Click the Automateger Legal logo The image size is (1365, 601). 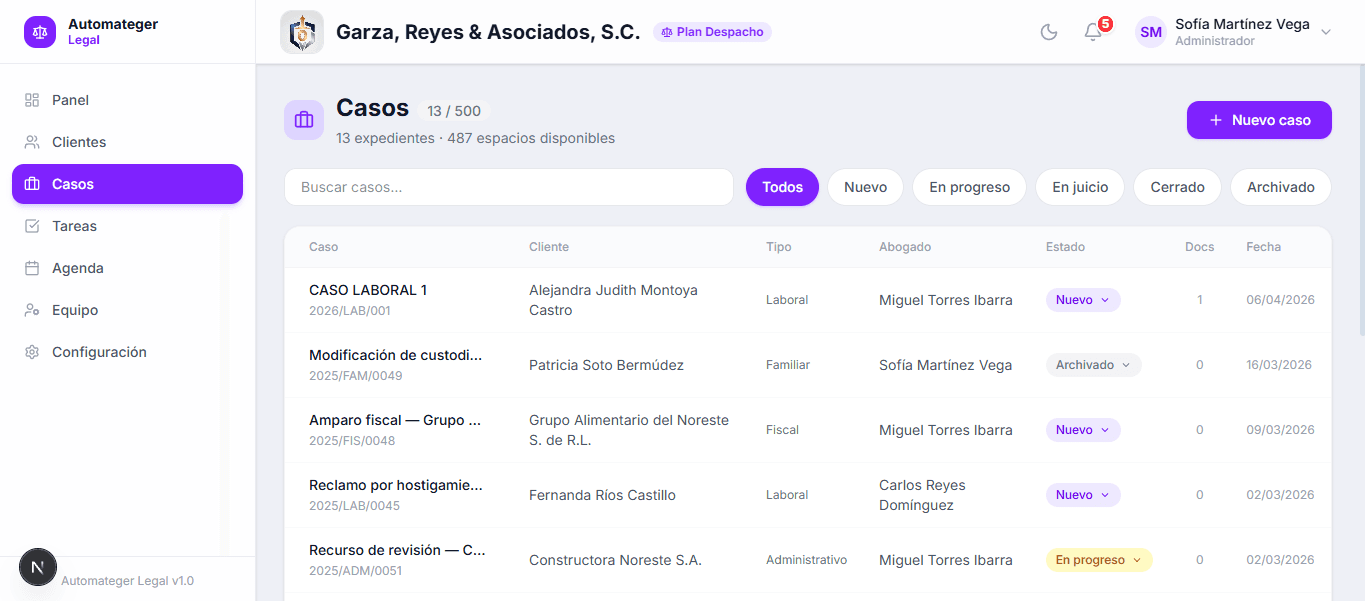point(39,31)
